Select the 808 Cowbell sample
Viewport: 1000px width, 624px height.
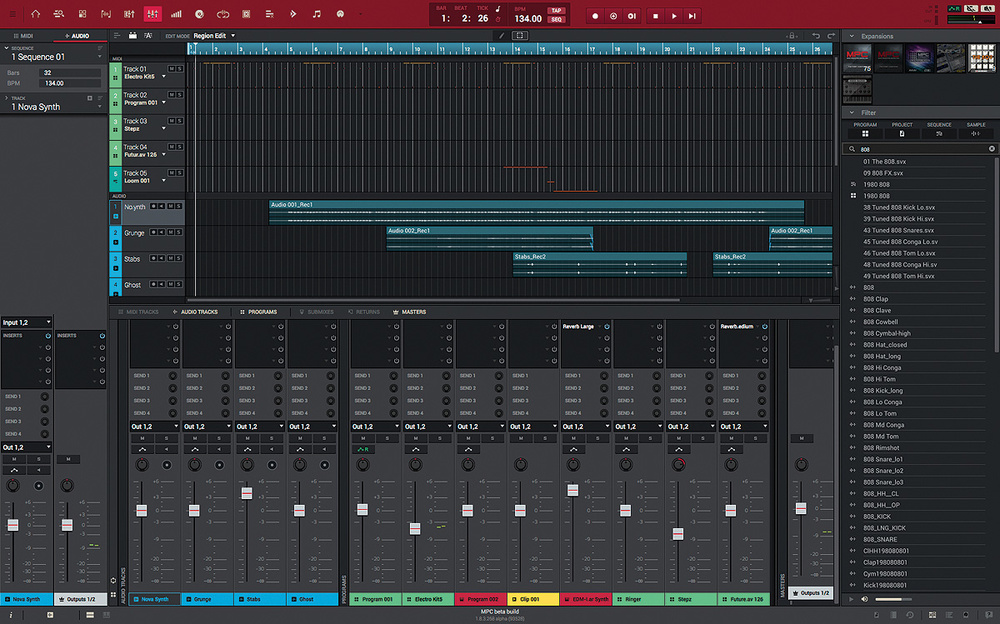881,322
